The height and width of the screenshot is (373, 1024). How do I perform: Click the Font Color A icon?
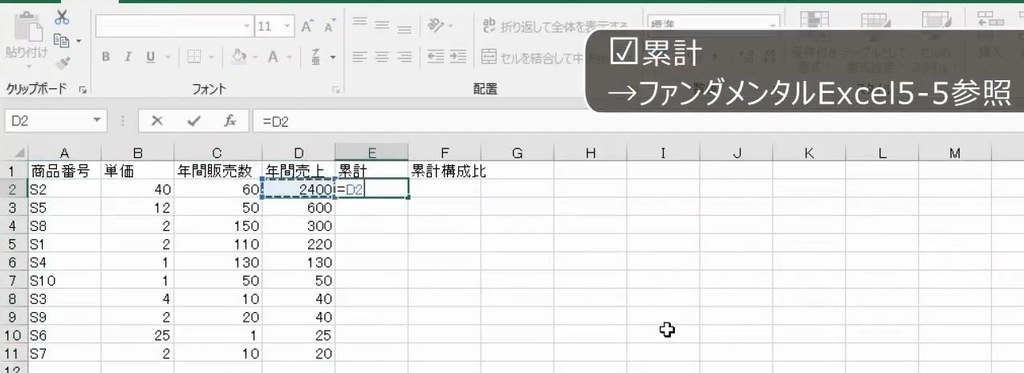pyautogui.click(x=272, y=57)
